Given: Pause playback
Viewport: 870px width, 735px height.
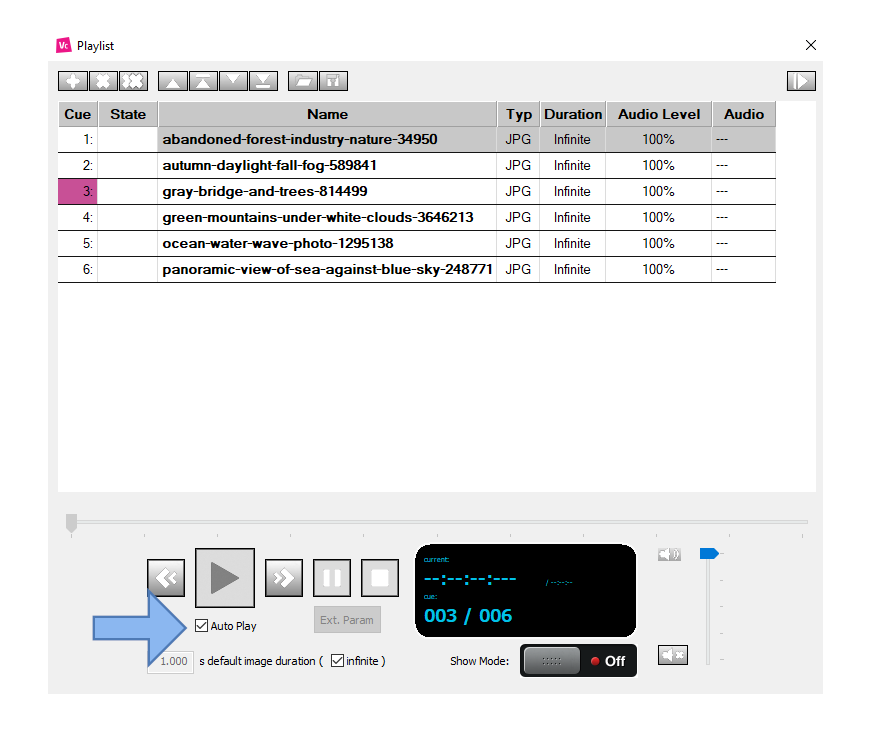Looking at the screenshot, I should coord(332,578).
